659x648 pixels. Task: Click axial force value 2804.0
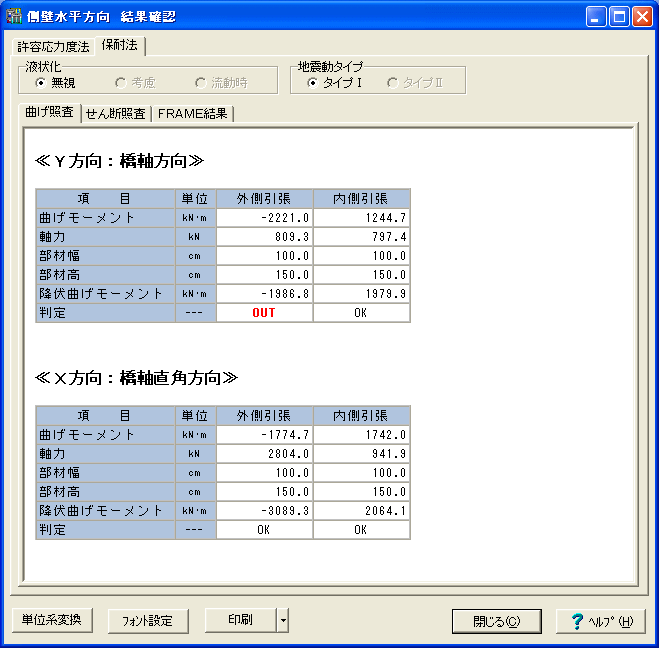point(264,453)
